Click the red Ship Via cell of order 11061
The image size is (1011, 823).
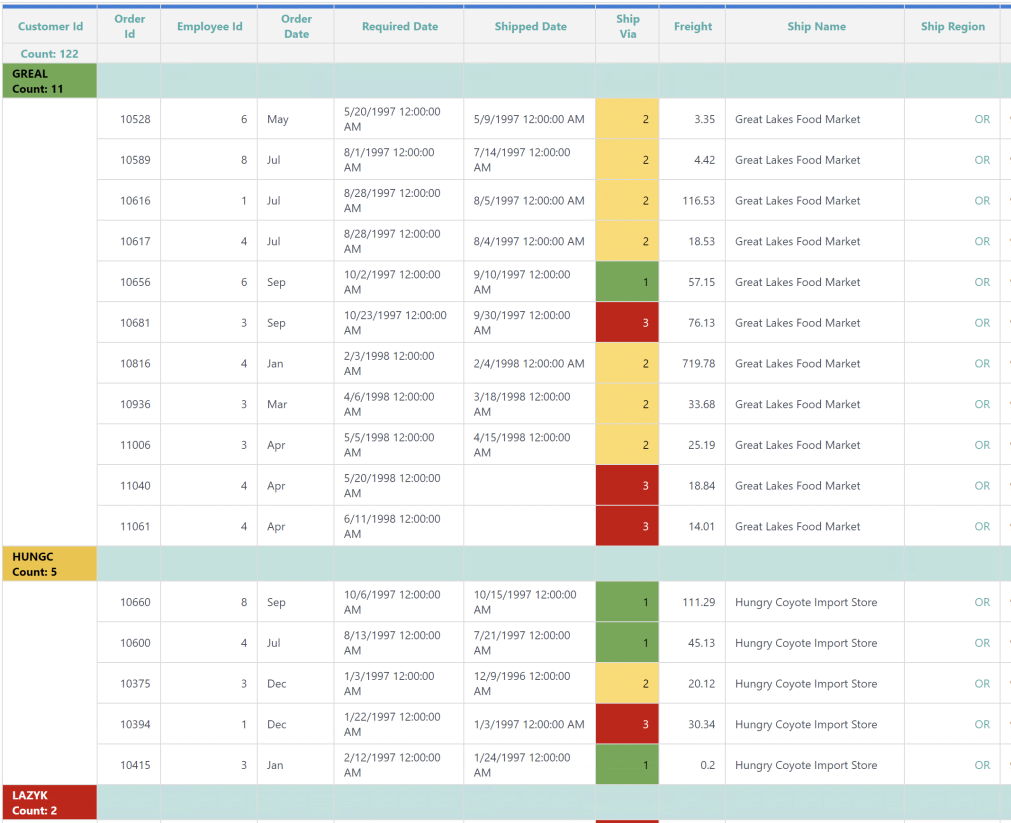627,526
